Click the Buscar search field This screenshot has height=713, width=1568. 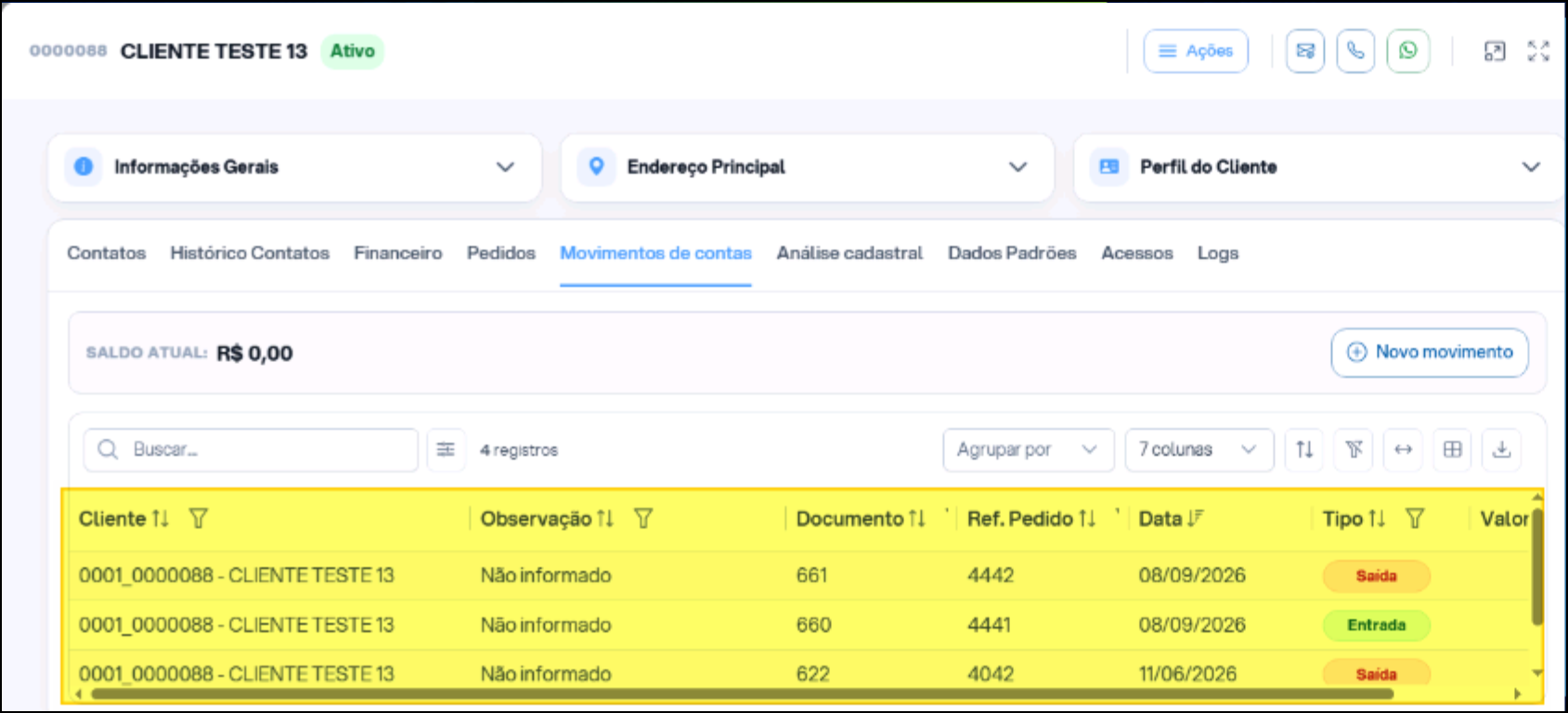(251, 449)
